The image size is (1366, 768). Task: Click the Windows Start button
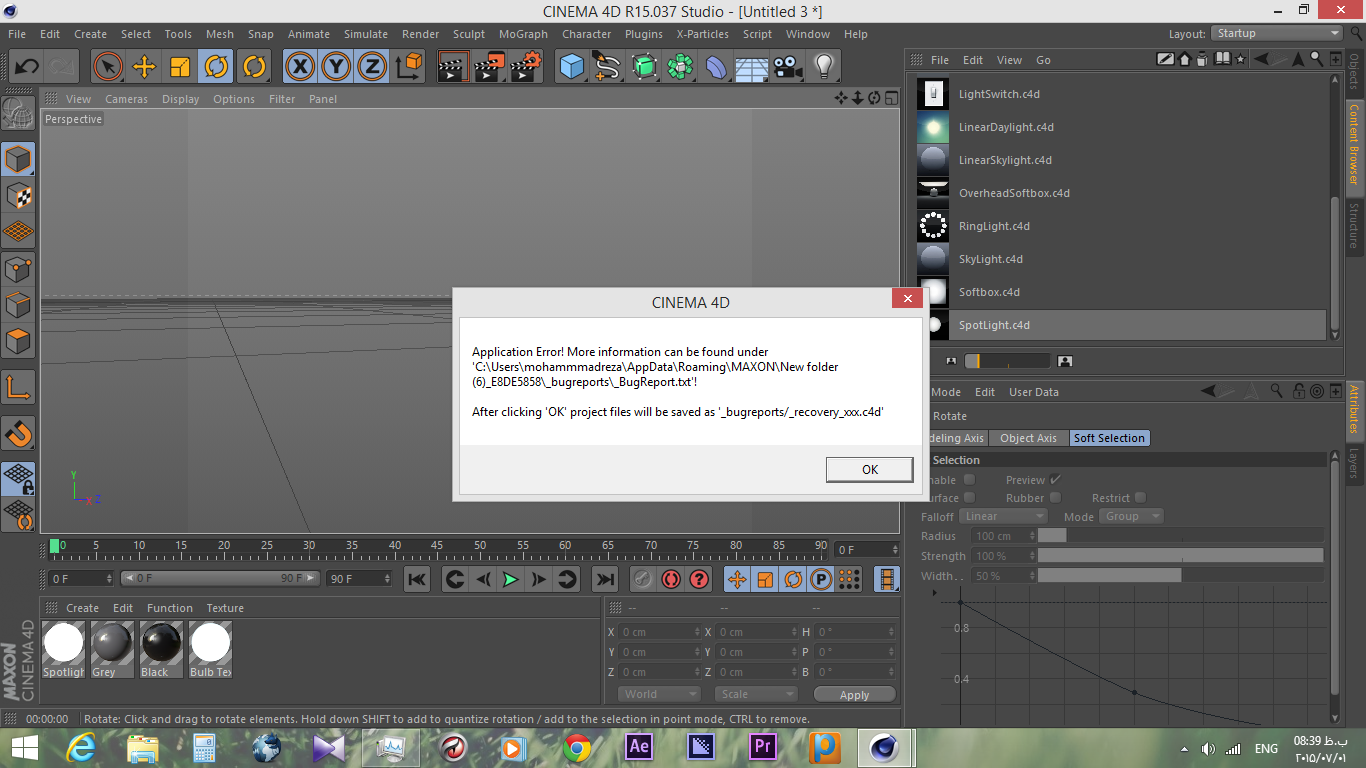pyautogui.click(x=24, y=747)
